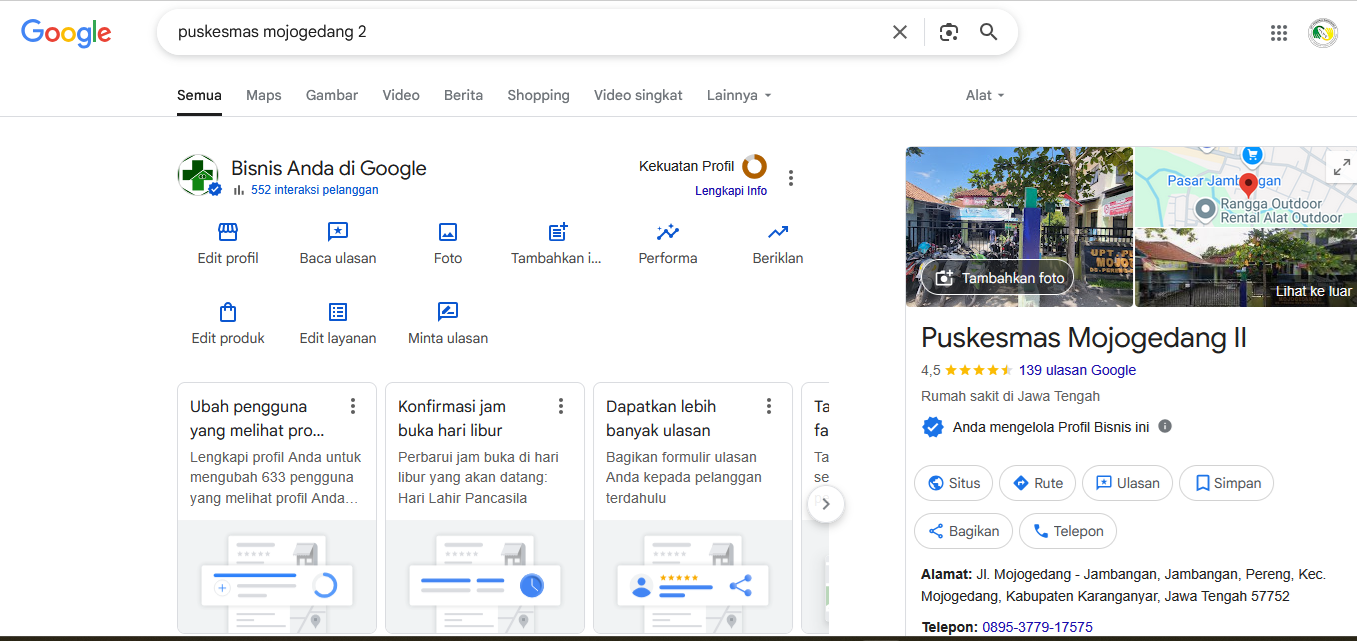The width and height of the screenshot is (1357, 641).
Task: Show next suggestion cards with arrow
Action: click(826, 504)
